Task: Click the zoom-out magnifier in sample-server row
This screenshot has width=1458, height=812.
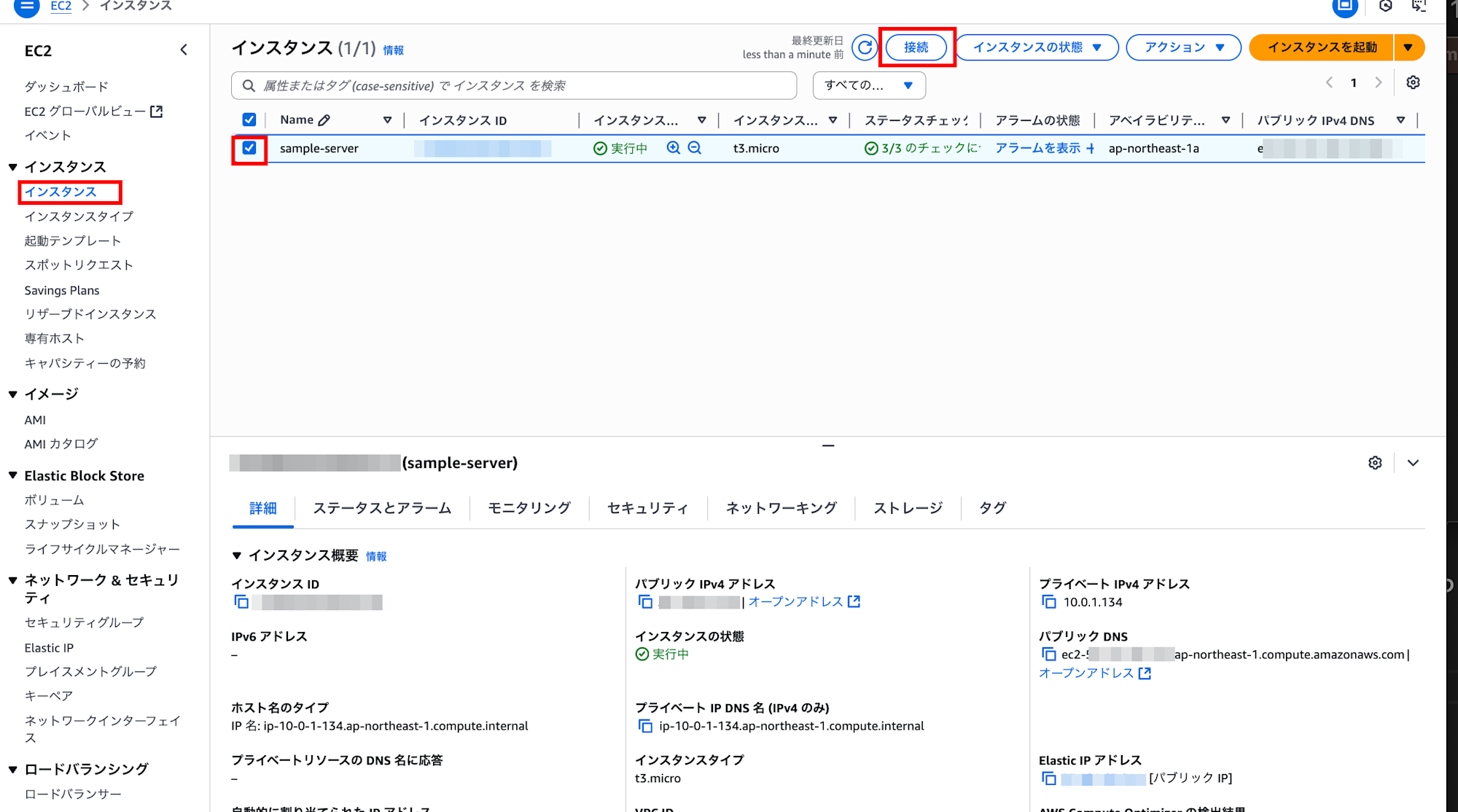Action: (695, 148)
